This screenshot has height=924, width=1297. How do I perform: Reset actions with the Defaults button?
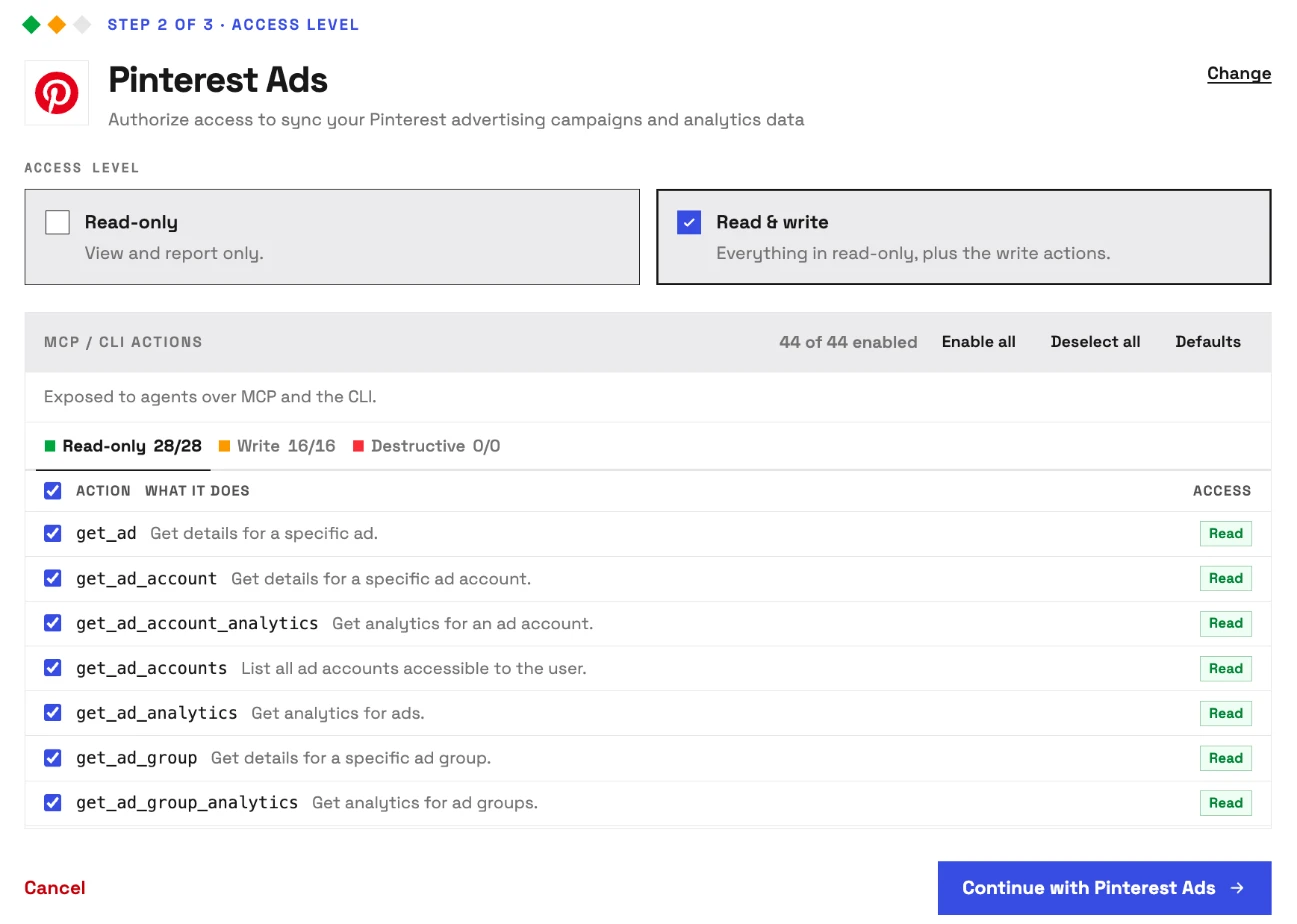[1208, 342]
